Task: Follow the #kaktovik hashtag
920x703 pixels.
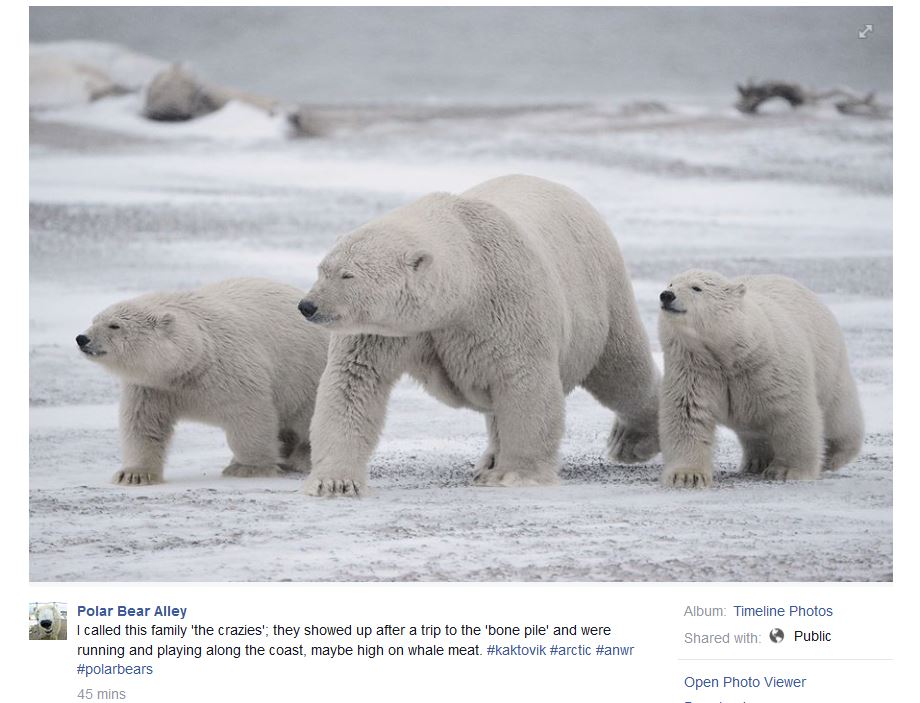Action: coord(516,650)
